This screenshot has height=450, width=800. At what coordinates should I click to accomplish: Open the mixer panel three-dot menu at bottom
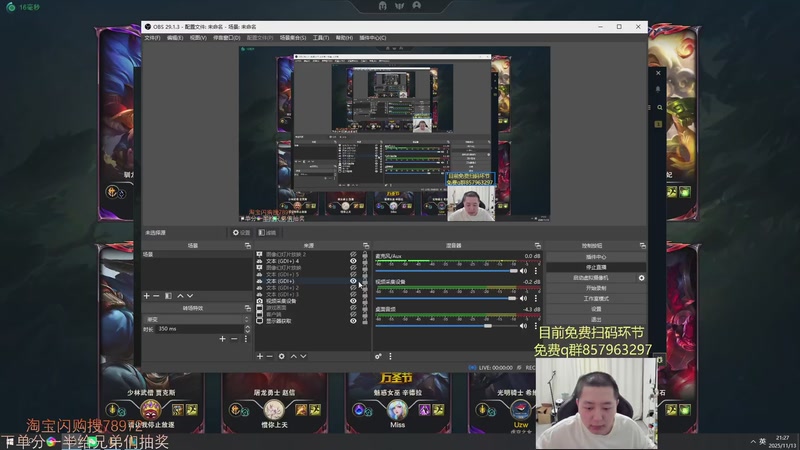click(x=390, y=356)
